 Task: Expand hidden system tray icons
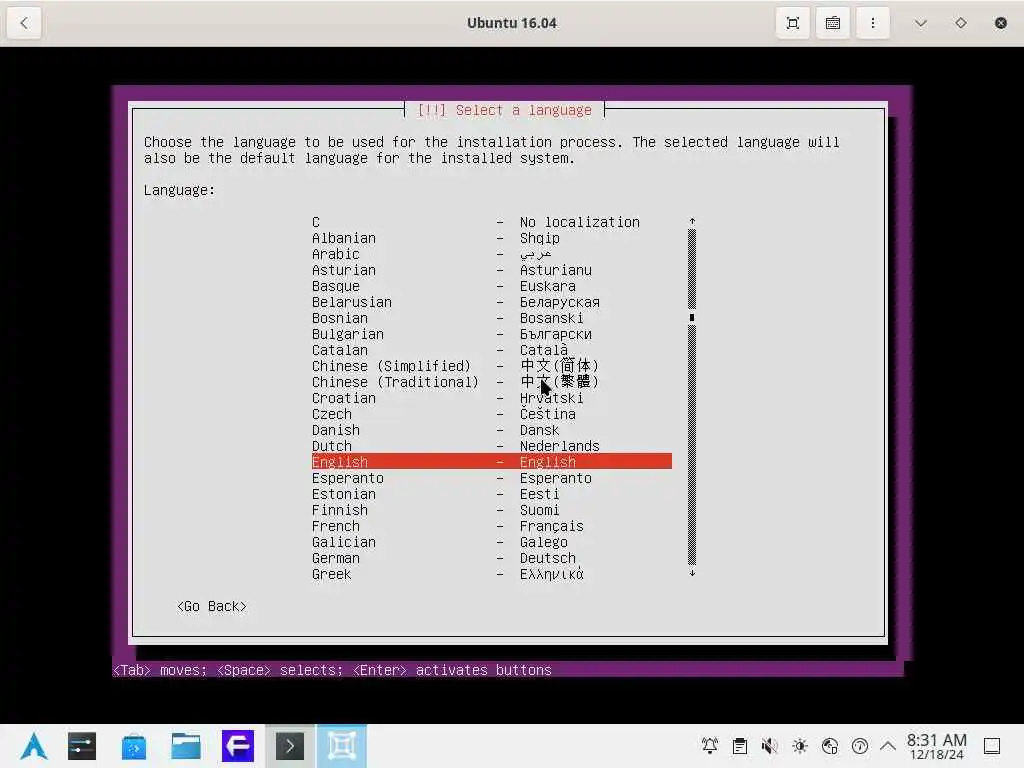pos(888,746)
